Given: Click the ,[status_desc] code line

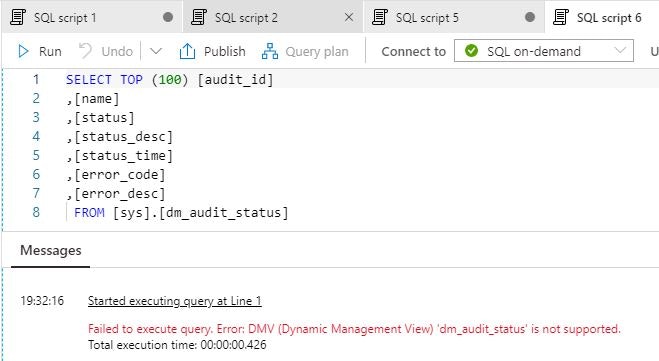Looking at the screenshot, I should [x=119, y=137].
